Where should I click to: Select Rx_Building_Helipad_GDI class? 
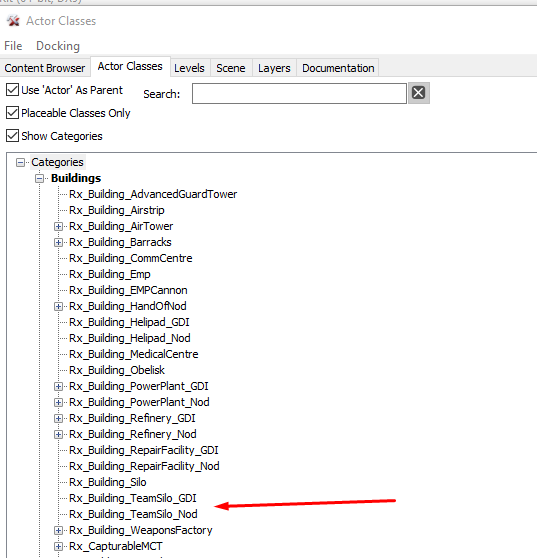129,322
